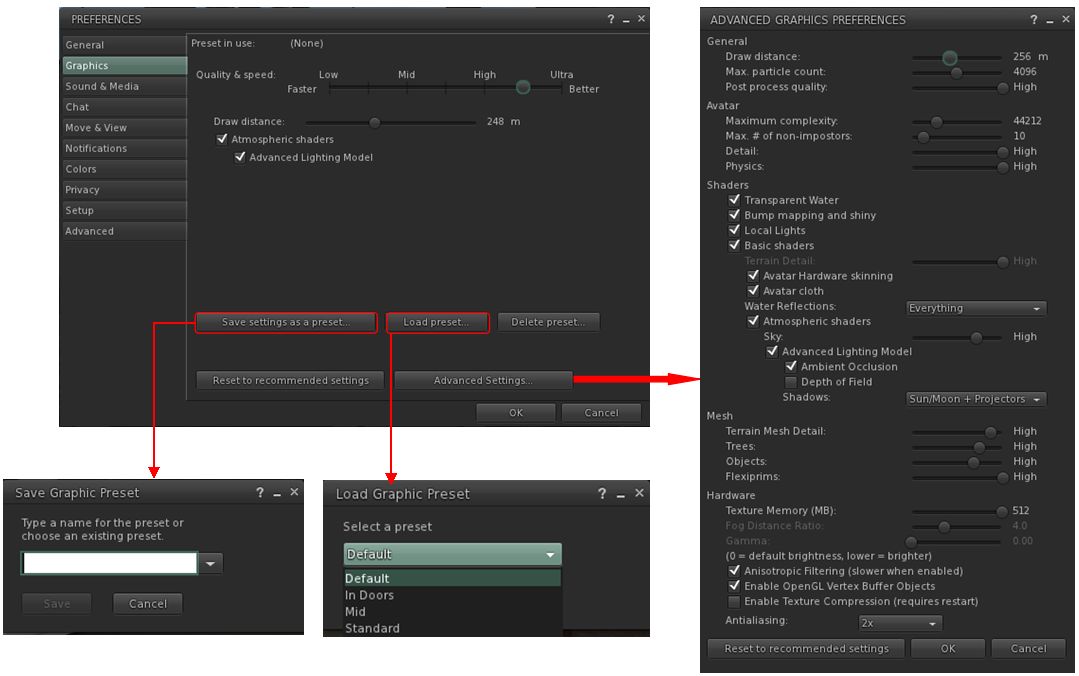This screenshot has width=1079, height=676.
Task: Adjust the Quality & speed slider
Action: tap(522, 88)
